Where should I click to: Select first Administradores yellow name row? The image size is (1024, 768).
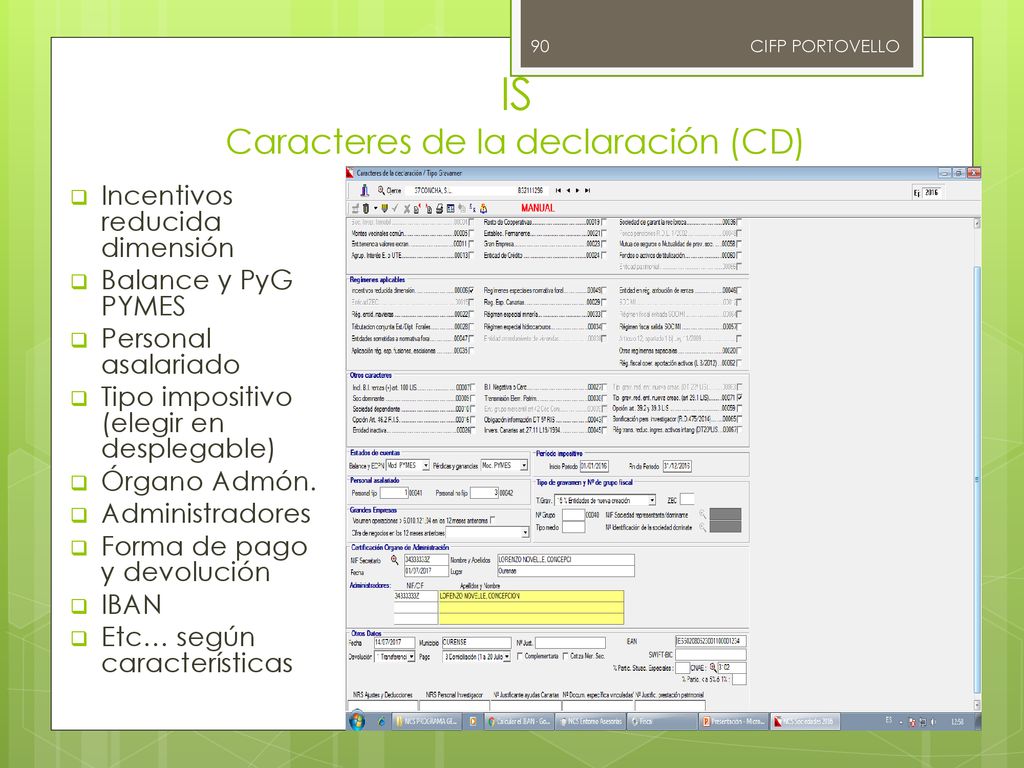click(x=531, y=596)
